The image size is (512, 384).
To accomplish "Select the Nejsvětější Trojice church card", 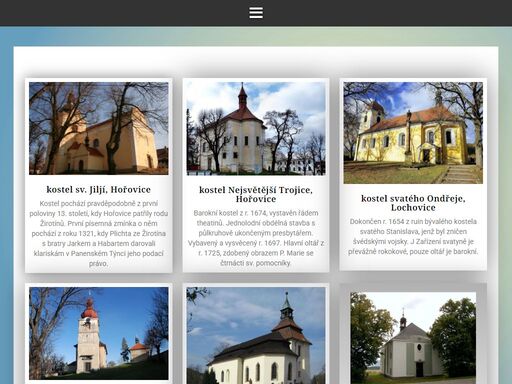I will [x=256, y=175].
